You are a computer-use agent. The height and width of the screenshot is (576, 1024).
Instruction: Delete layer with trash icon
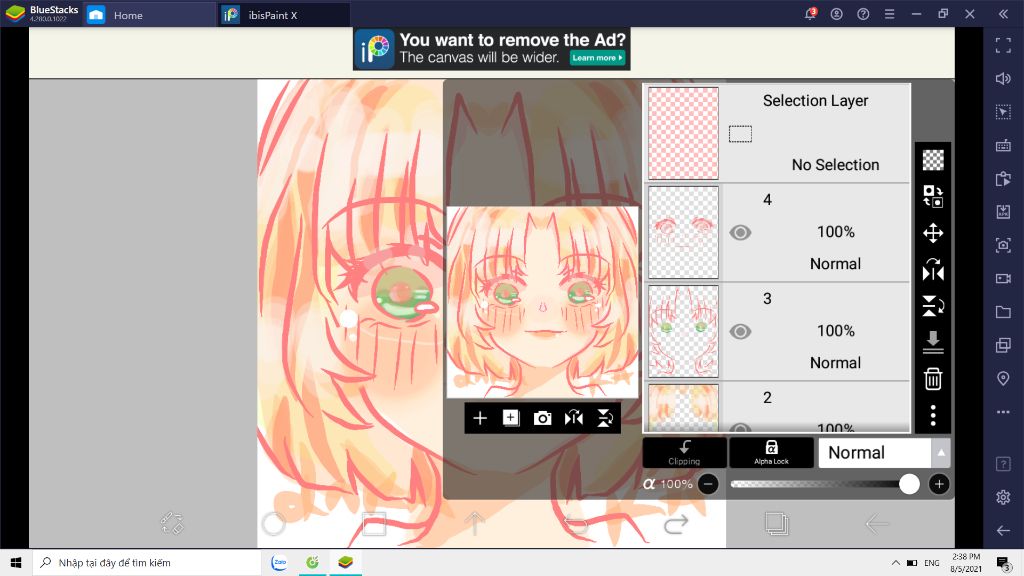933,379
